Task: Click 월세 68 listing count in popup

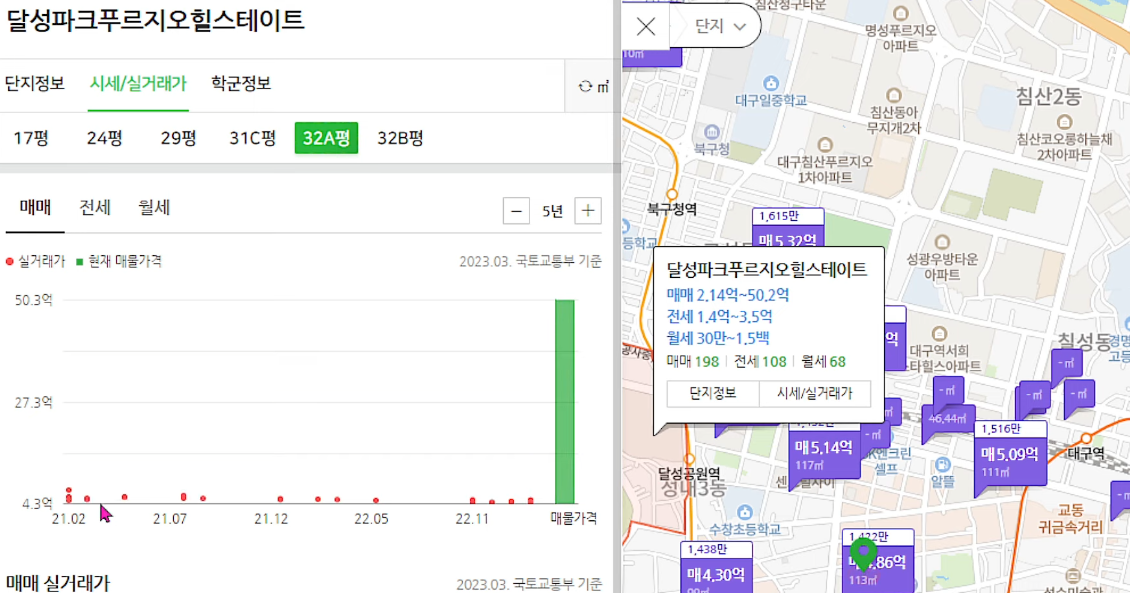Action: (824, 362)
